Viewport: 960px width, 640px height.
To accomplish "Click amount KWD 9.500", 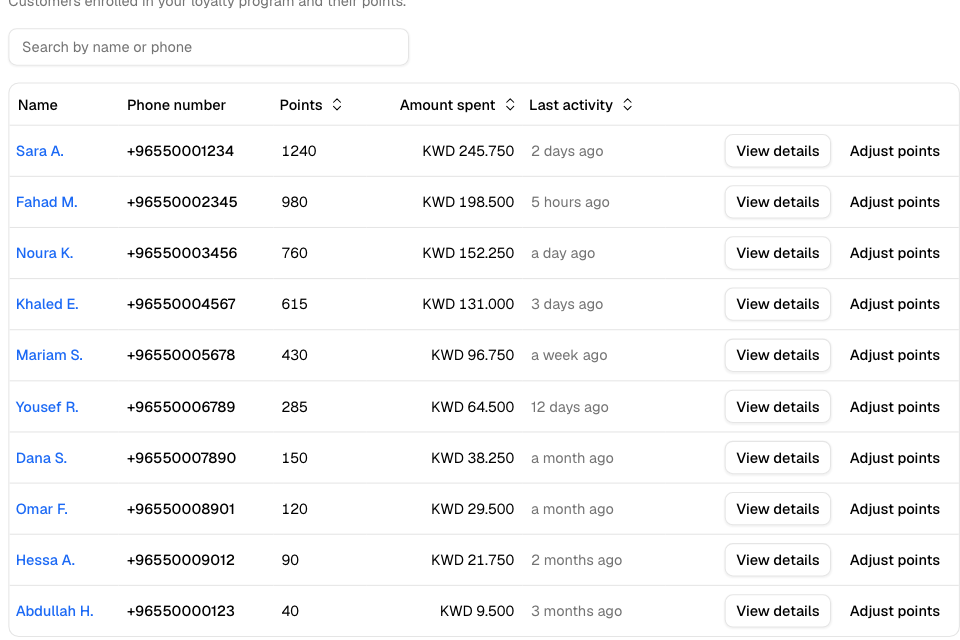I will (x=477, y=611).
